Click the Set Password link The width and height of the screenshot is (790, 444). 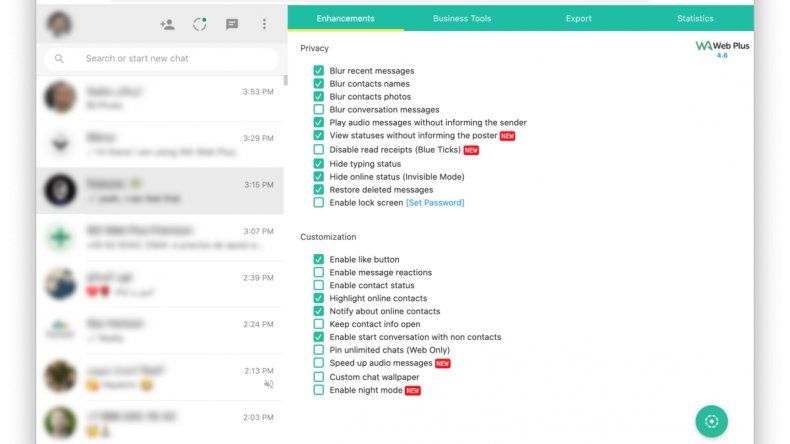tap(435, 203)
